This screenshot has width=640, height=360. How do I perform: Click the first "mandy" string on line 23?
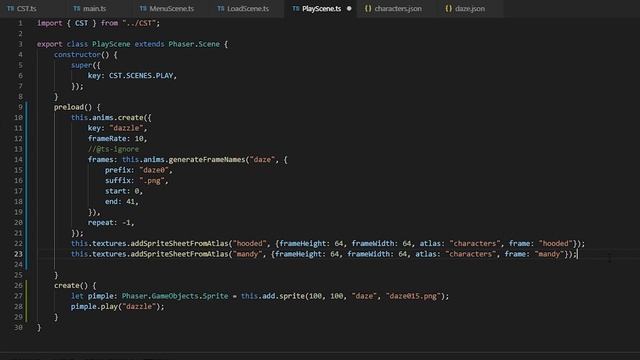(247, 254)
